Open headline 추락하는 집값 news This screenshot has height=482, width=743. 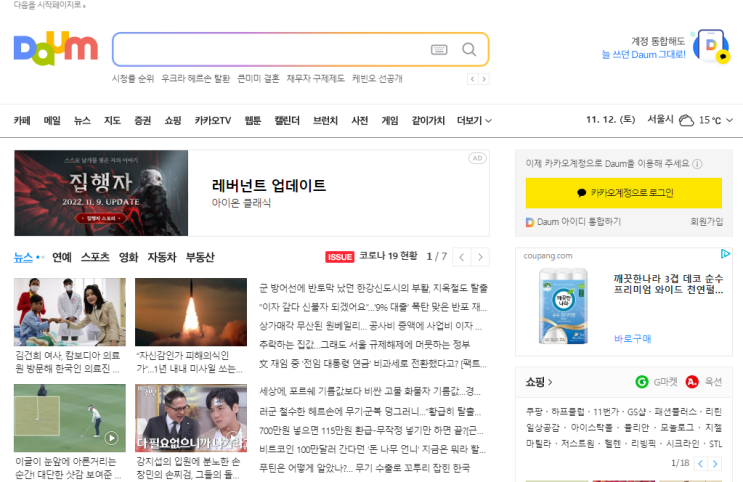tap(364, 345)
